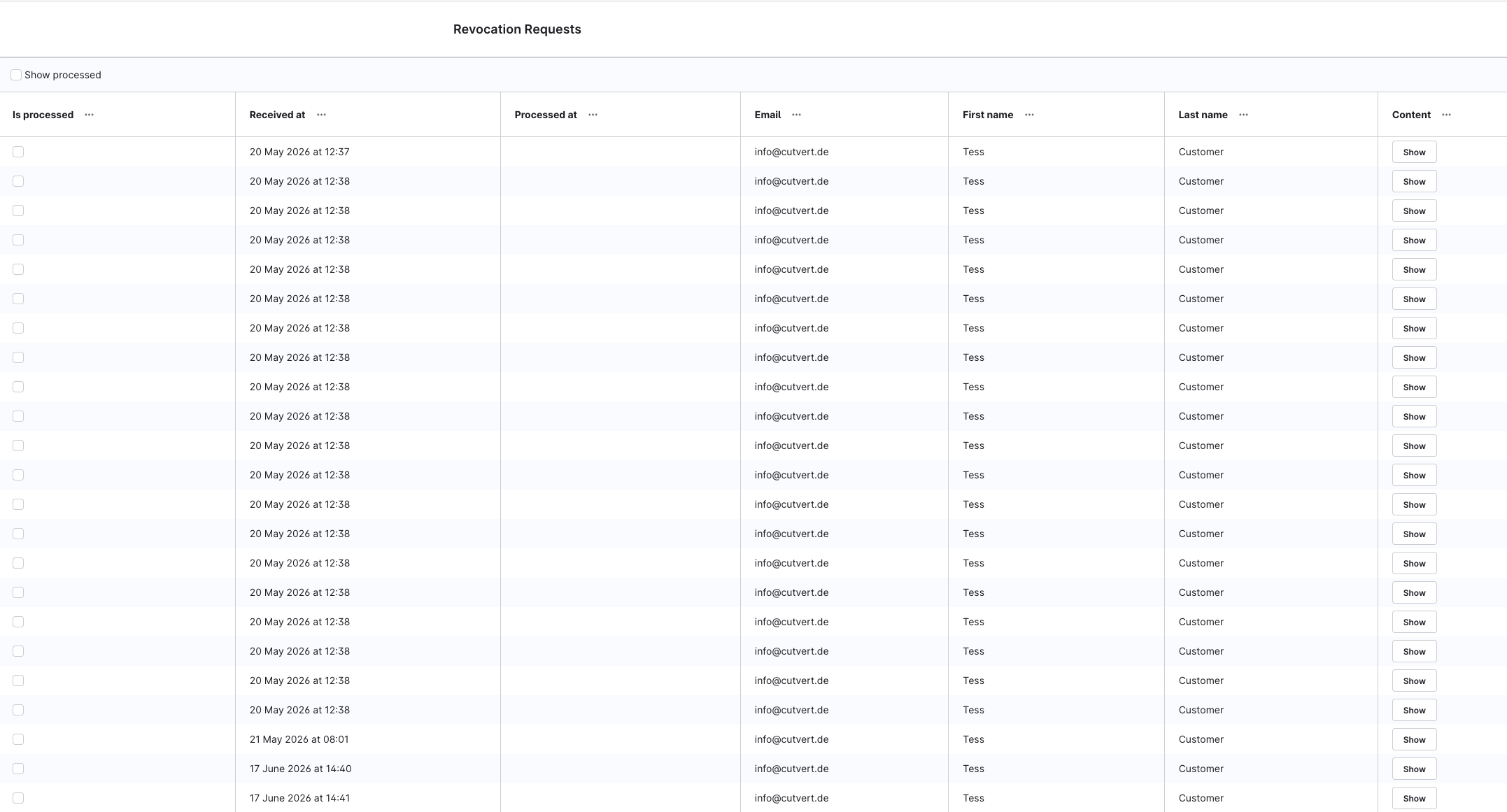
Task: Click first name Tess in the 12:37 row
Action: (973, 152)
